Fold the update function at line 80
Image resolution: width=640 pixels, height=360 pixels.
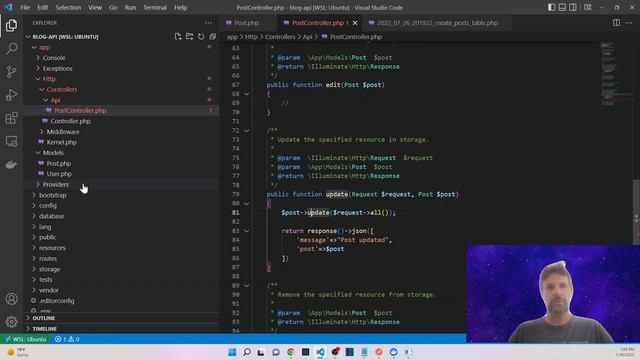(x=247, y=203)
